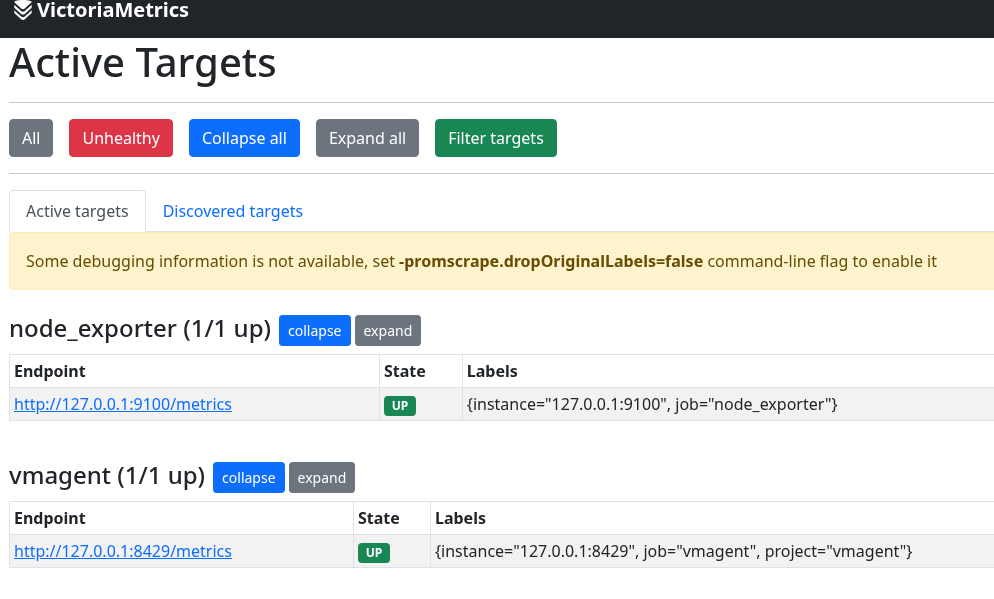Expand the node_exporter job section

click(387, 331)
